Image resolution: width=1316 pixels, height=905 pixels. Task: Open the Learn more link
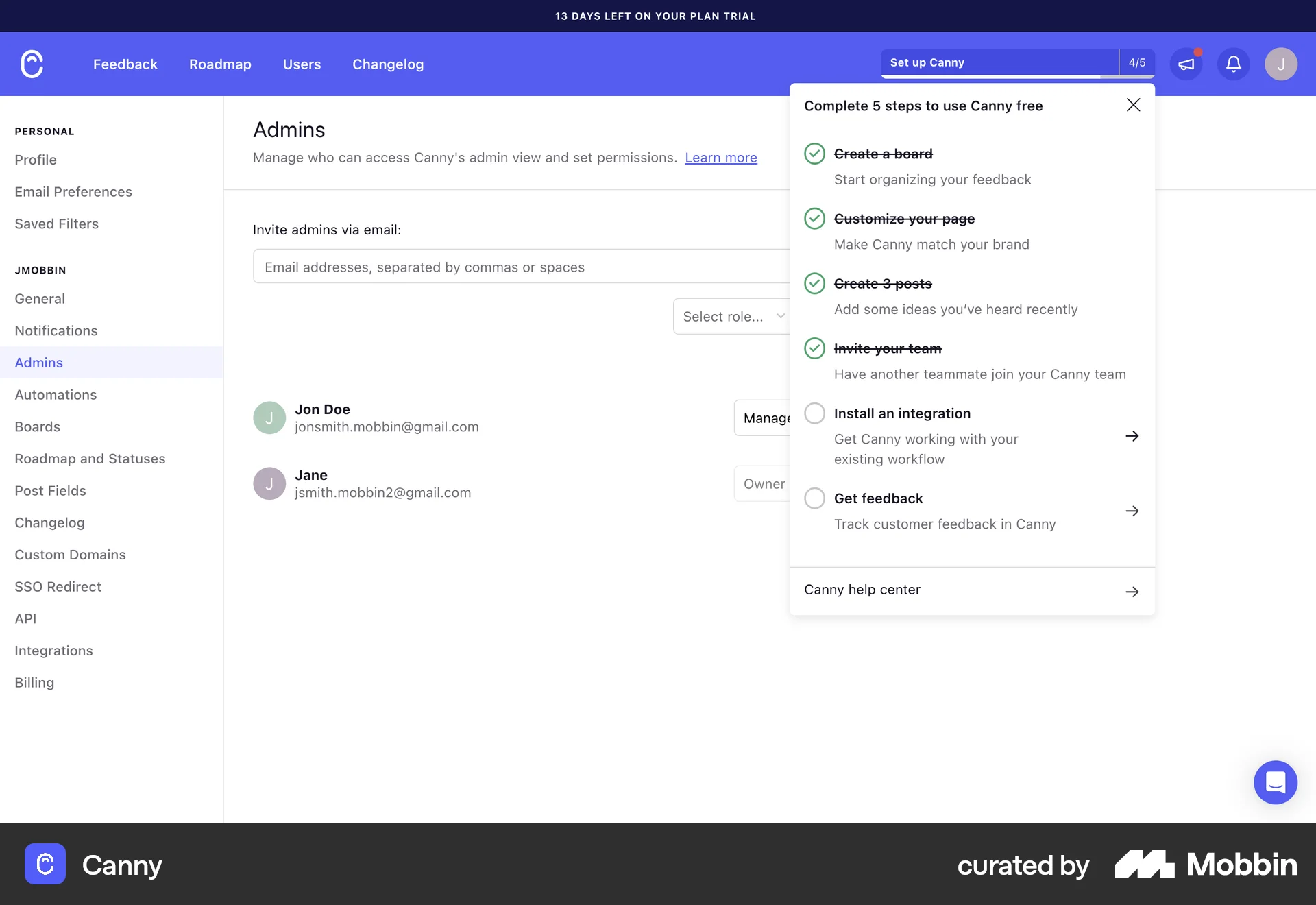point(720,158)
